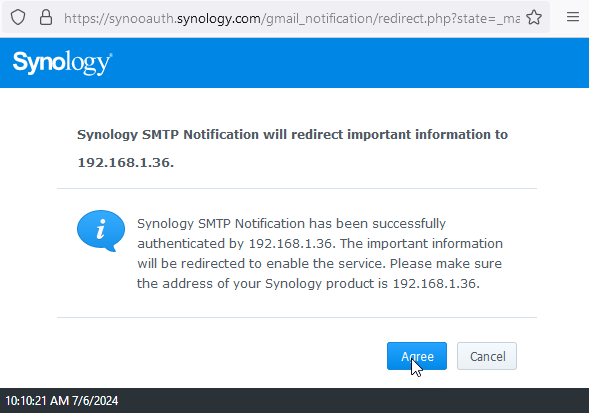Click the blue info speech bubble icon

(101, 230)
